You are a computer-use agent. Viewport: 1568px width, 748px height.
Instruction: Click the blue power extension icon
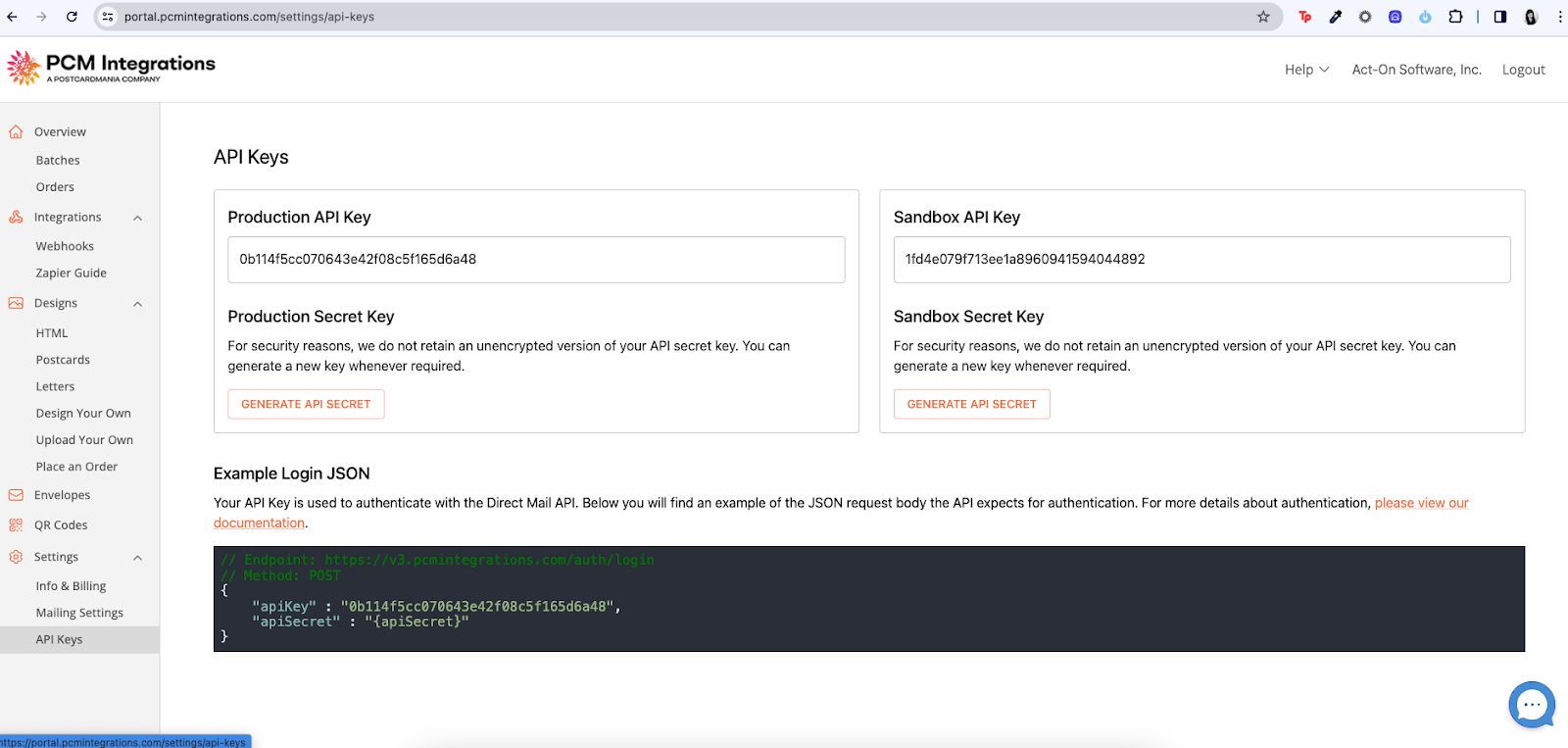click(1425, 17)
